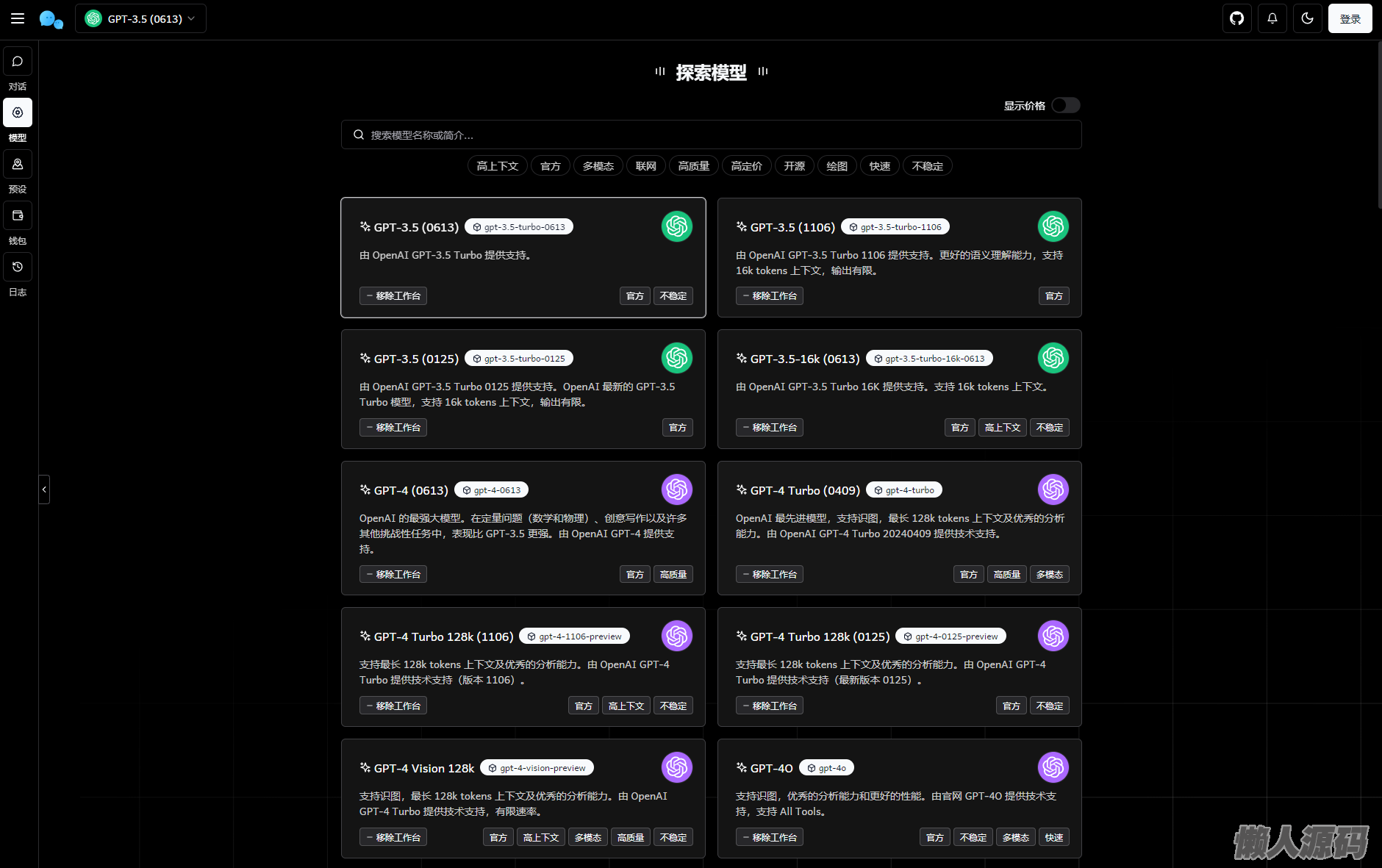Click the gpt-3.5-turbo-16k-0613 model ID badge
Screen dimensions: 1382x868
[x=929, y=359]
